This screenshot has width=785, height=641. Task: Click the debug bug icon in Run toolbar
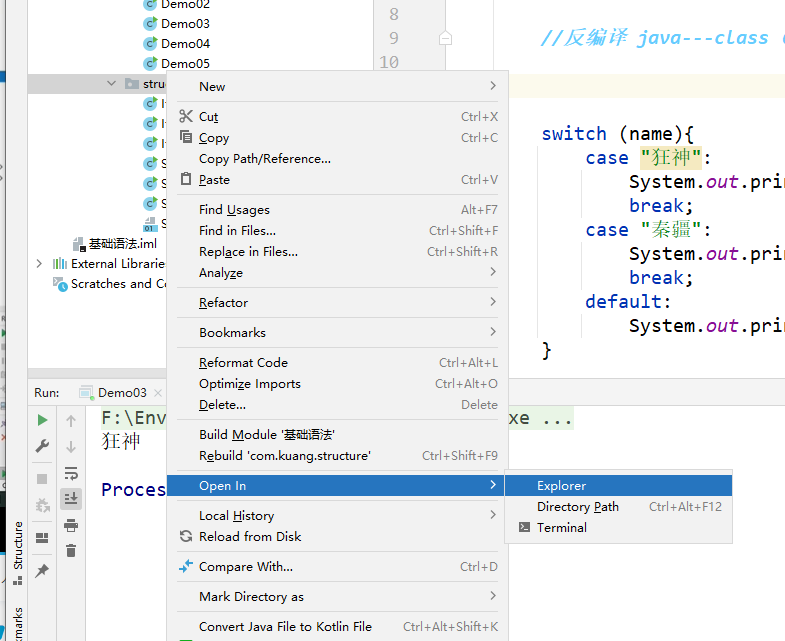(43, 505)
